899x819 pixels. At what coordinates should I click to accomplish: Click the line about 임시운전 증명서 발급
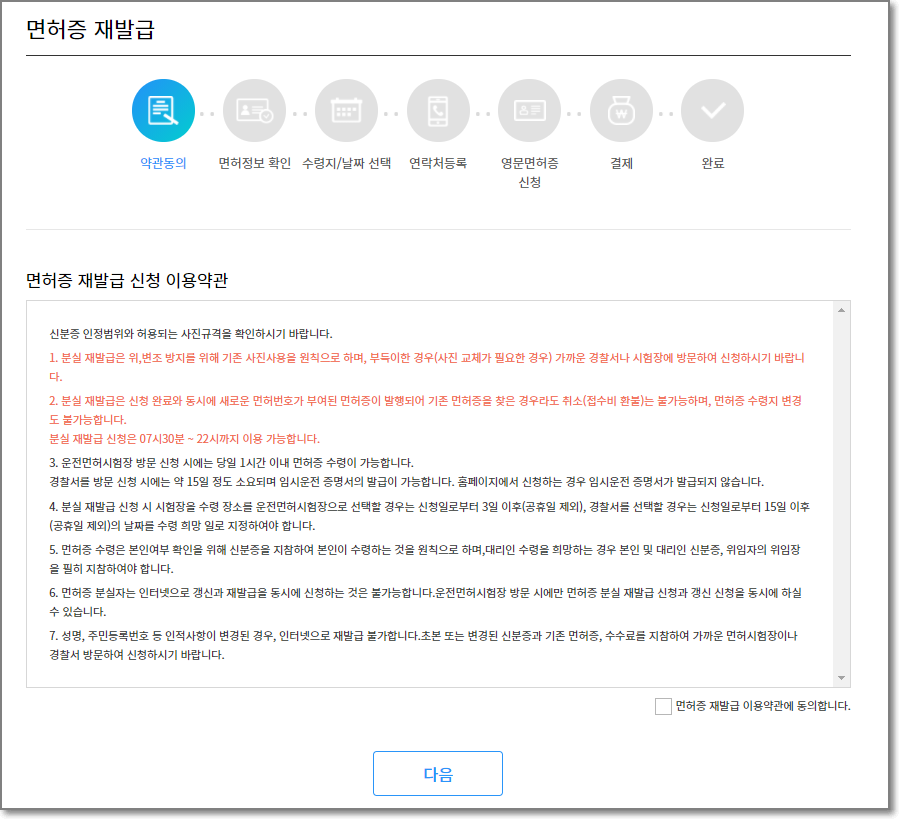coord(406,482)
